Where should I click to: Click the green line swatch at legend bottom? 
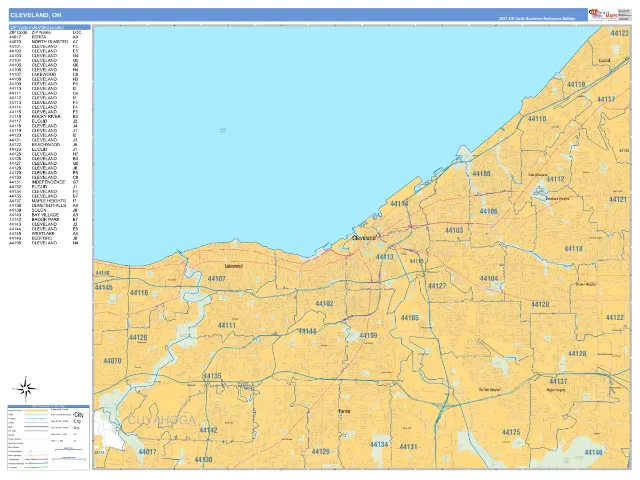coord(36,467)
